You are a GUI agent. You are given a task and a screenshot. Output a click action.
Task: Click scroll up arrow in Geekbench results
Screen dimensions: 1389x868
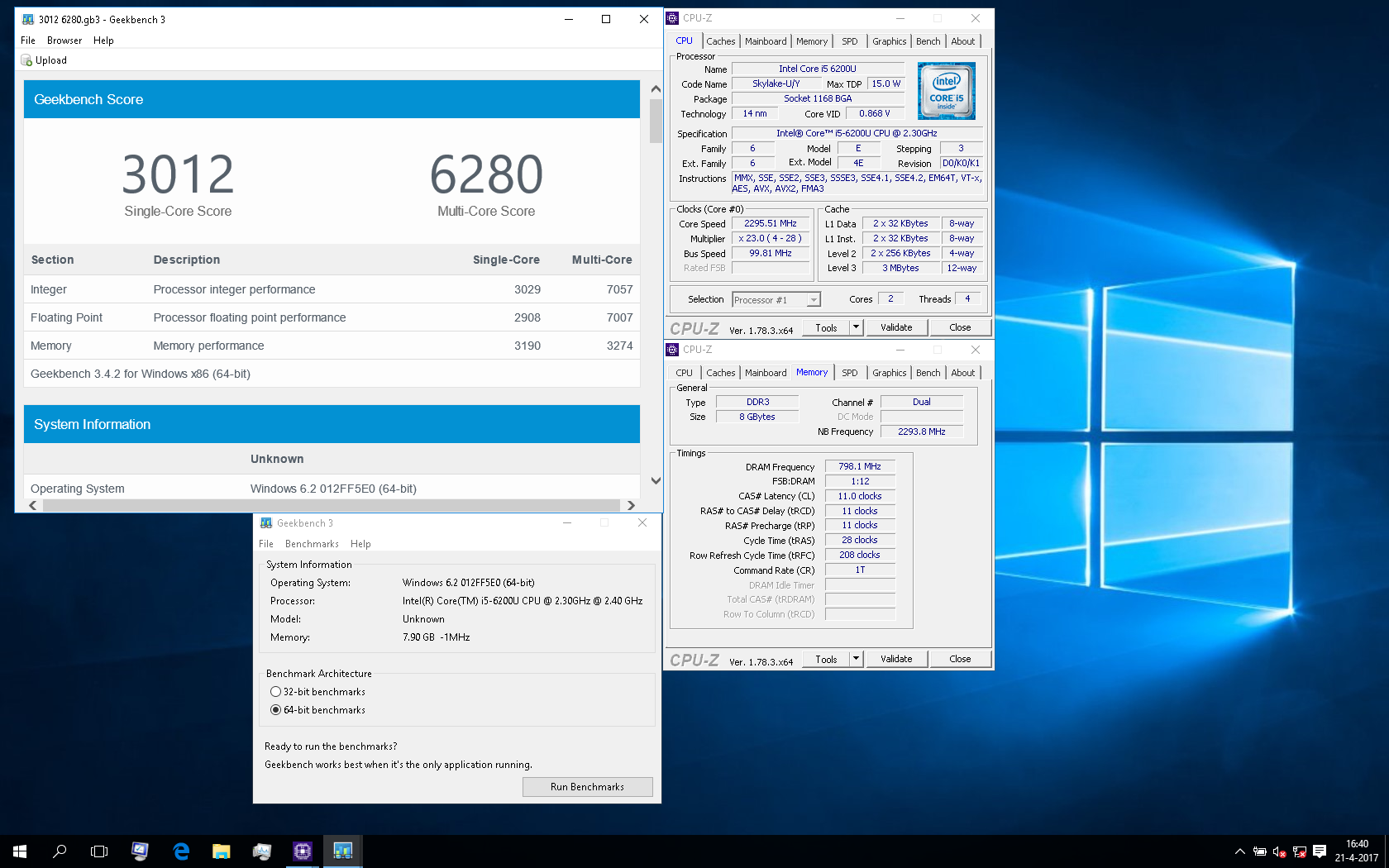656,89
